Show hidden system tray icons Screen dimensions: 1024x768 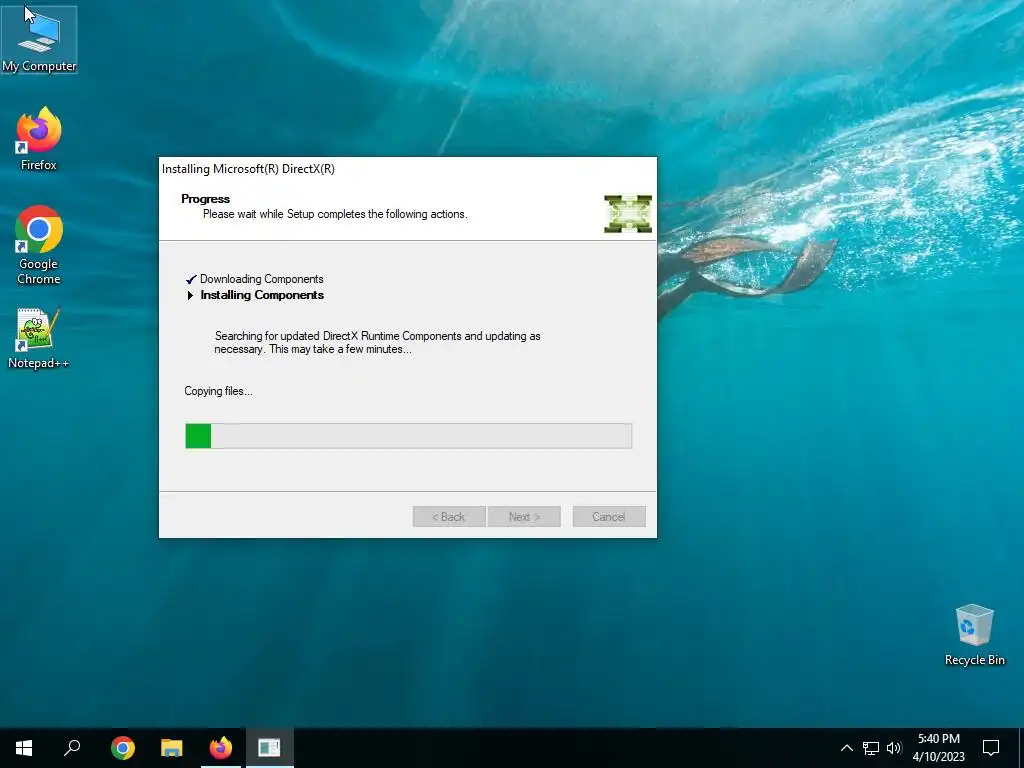point(846,748)
